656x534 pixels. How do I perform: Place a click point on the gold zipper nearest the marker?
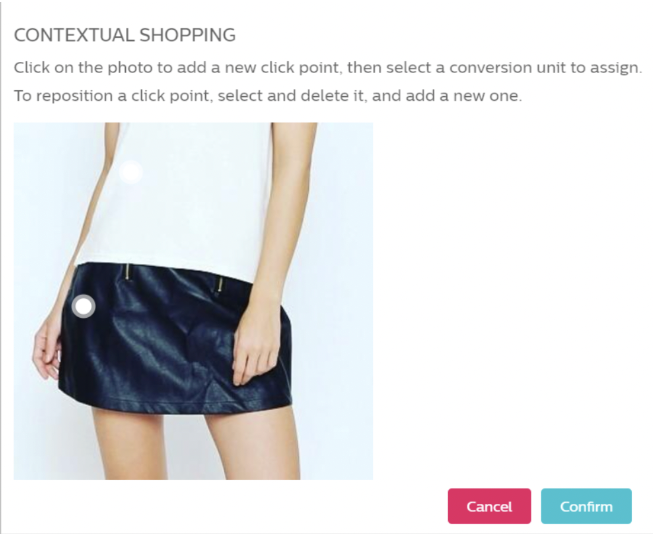coord(128,271)
